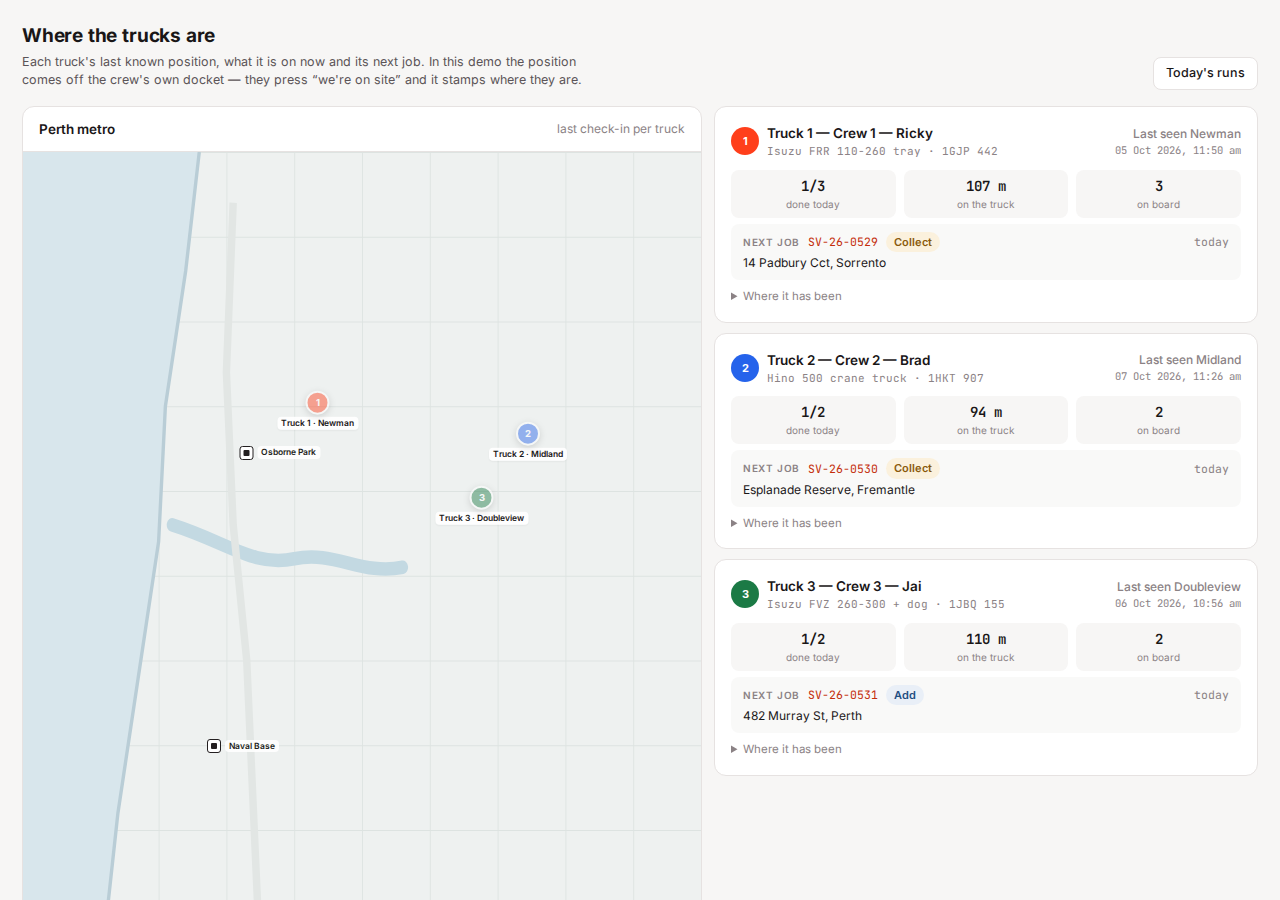Click green number 3 badge on Truck 3 card
This screenshot has height=900, width=1280.
click(745, 594)
